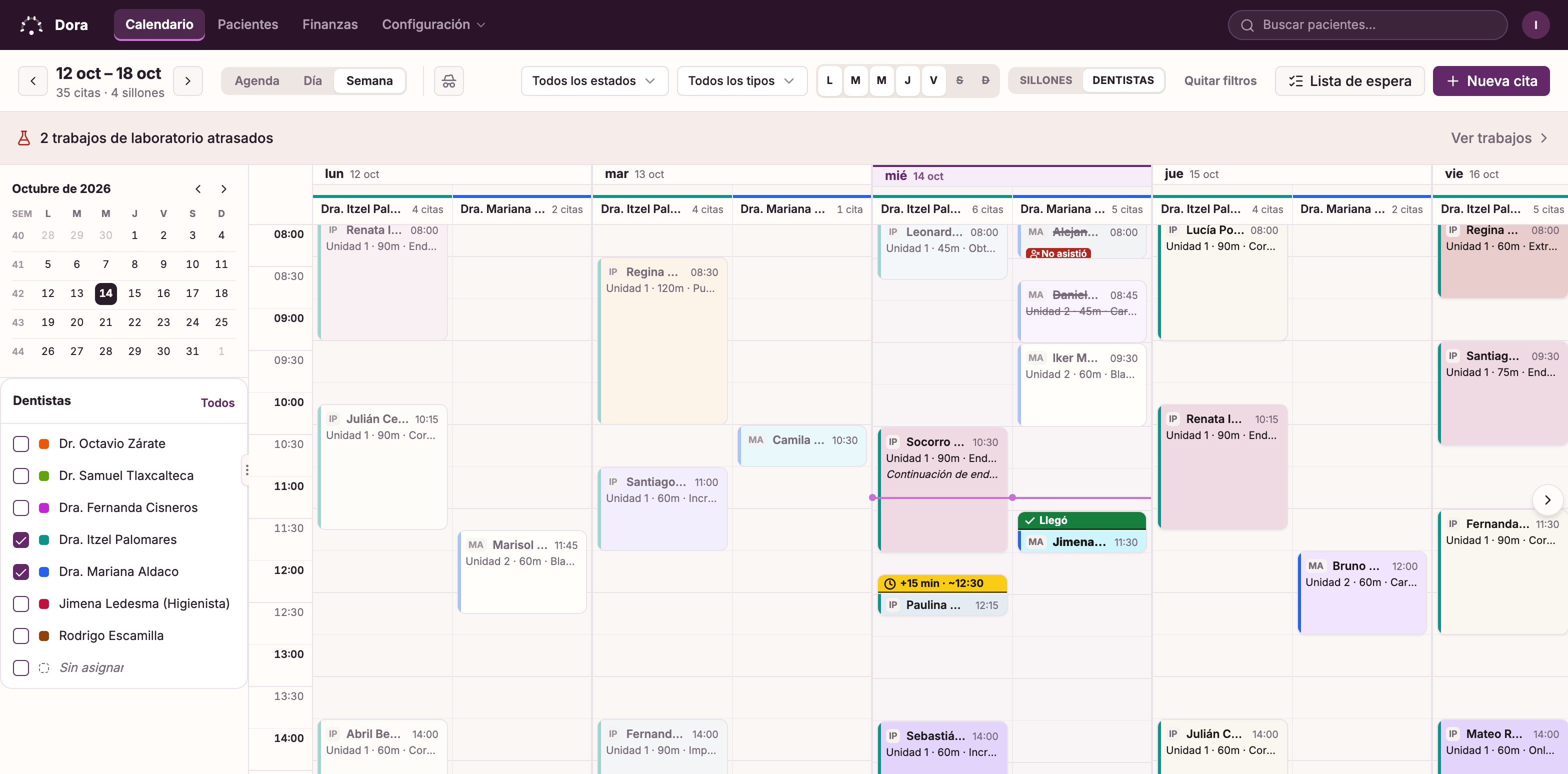Viewport: 1568px width, 774px height.
Task: Switch grouping to SILLONES
Action: [1045, 80]
